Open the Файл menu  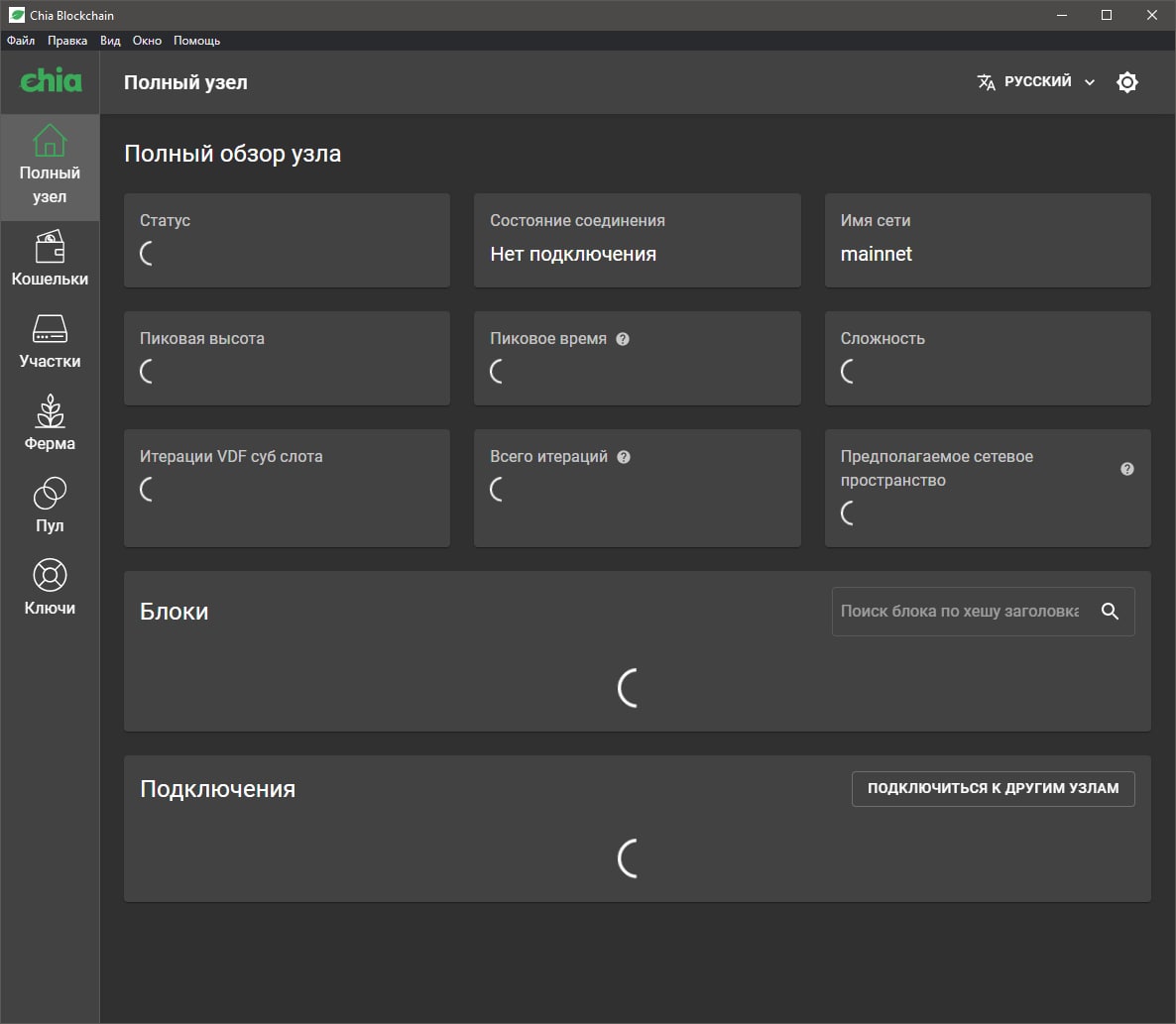click(21, 41)
